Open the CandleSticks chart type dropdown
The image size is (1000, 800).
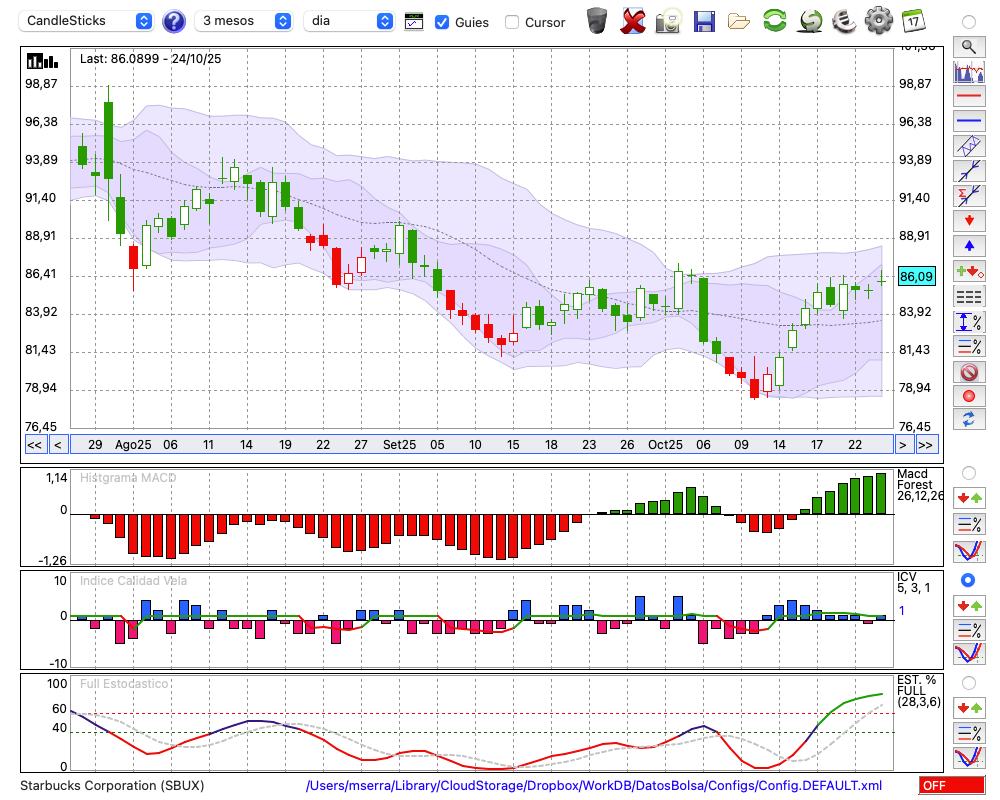click(88, 21)
